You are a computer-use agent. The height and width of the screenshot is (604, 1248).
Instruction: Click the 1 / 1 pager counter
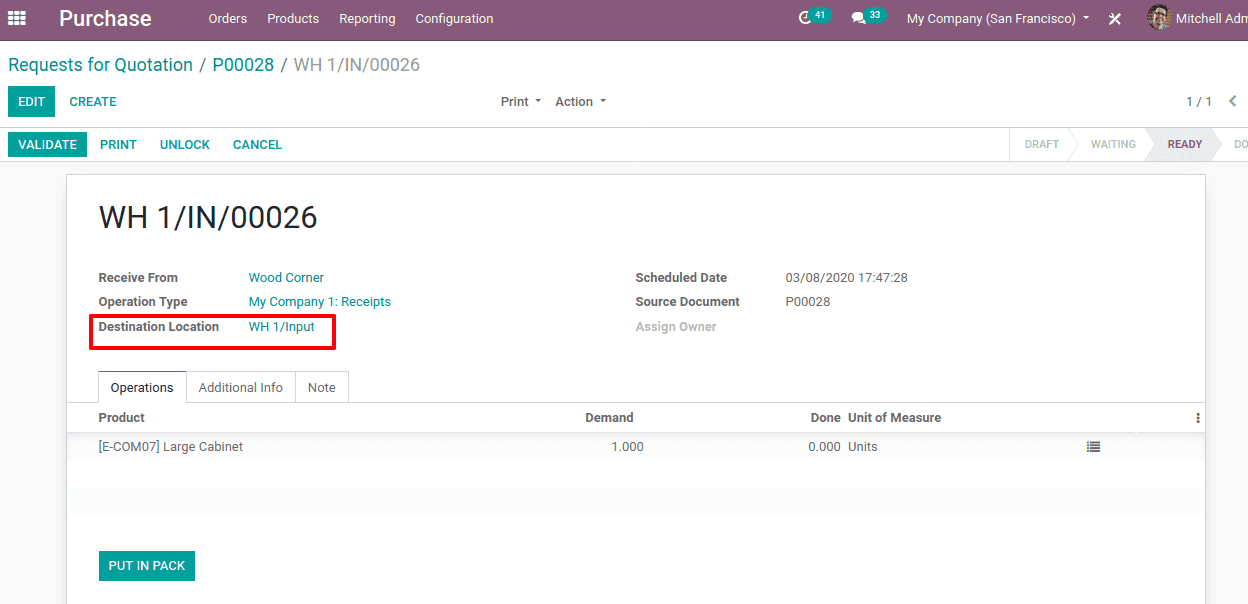point(1199,102)
